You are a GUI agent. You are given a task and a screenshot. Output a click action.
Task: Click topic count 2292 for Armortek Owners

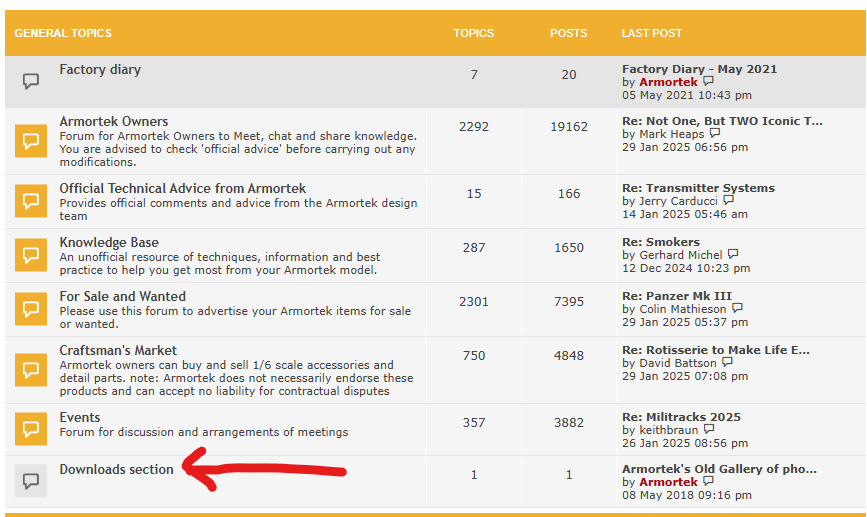coord(474,127)
